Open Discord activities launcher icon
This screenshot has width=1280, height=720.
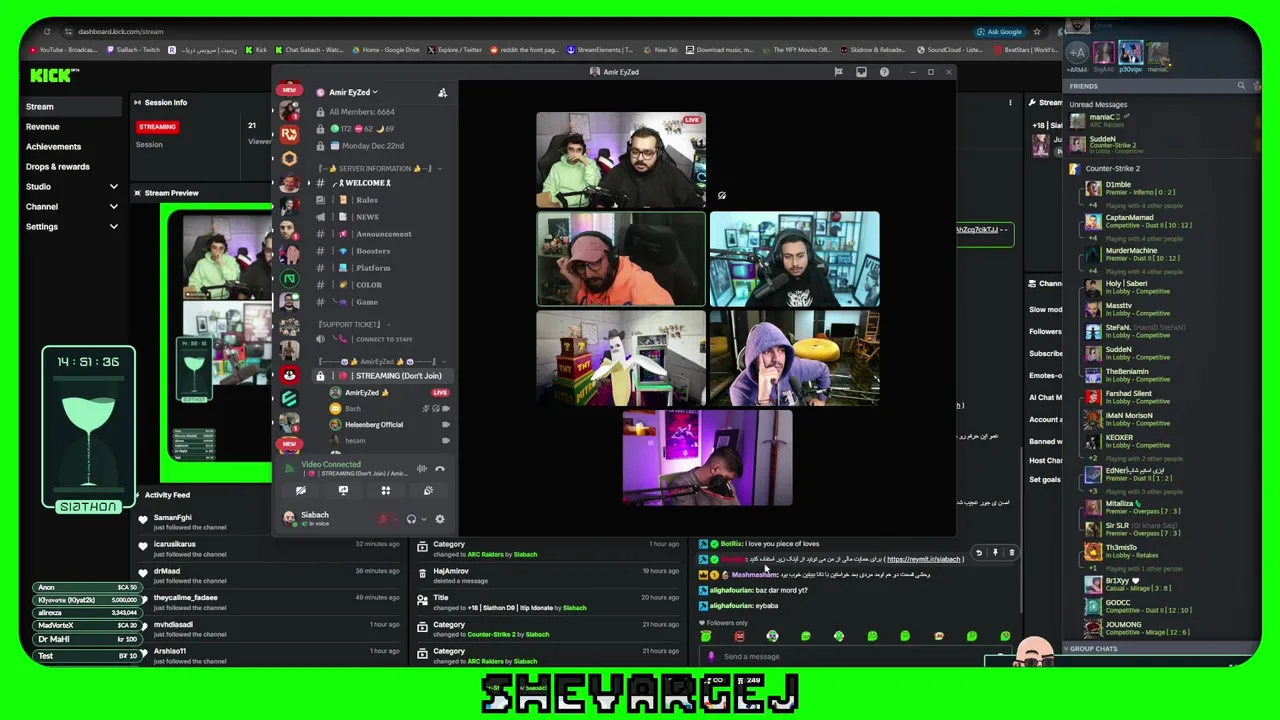point(386,491)
